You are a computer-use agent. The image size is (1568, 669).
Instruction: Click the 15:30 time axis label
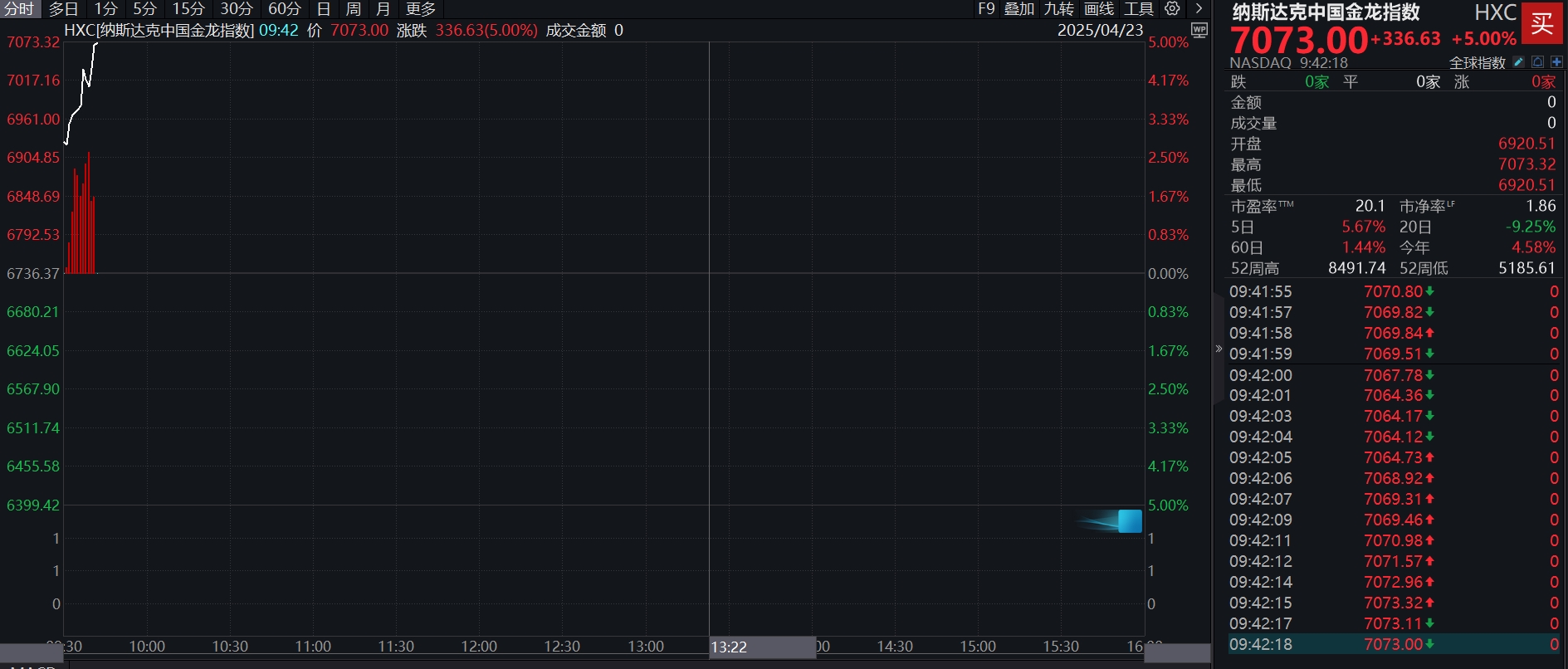1061,647
